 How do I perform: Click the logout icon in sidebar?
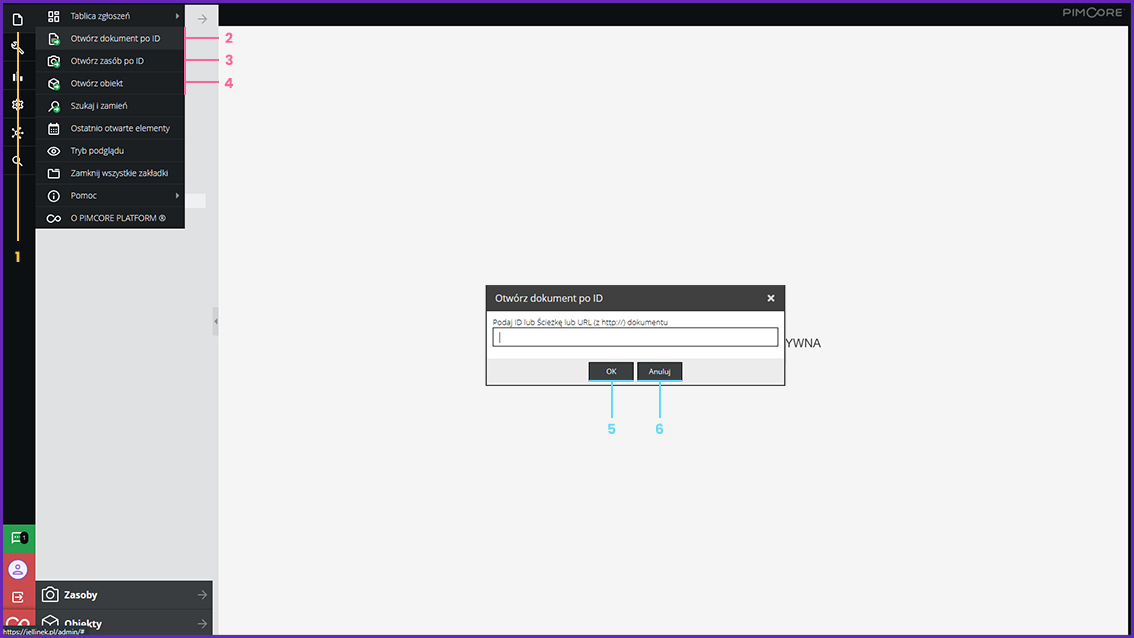pos(17,597)
